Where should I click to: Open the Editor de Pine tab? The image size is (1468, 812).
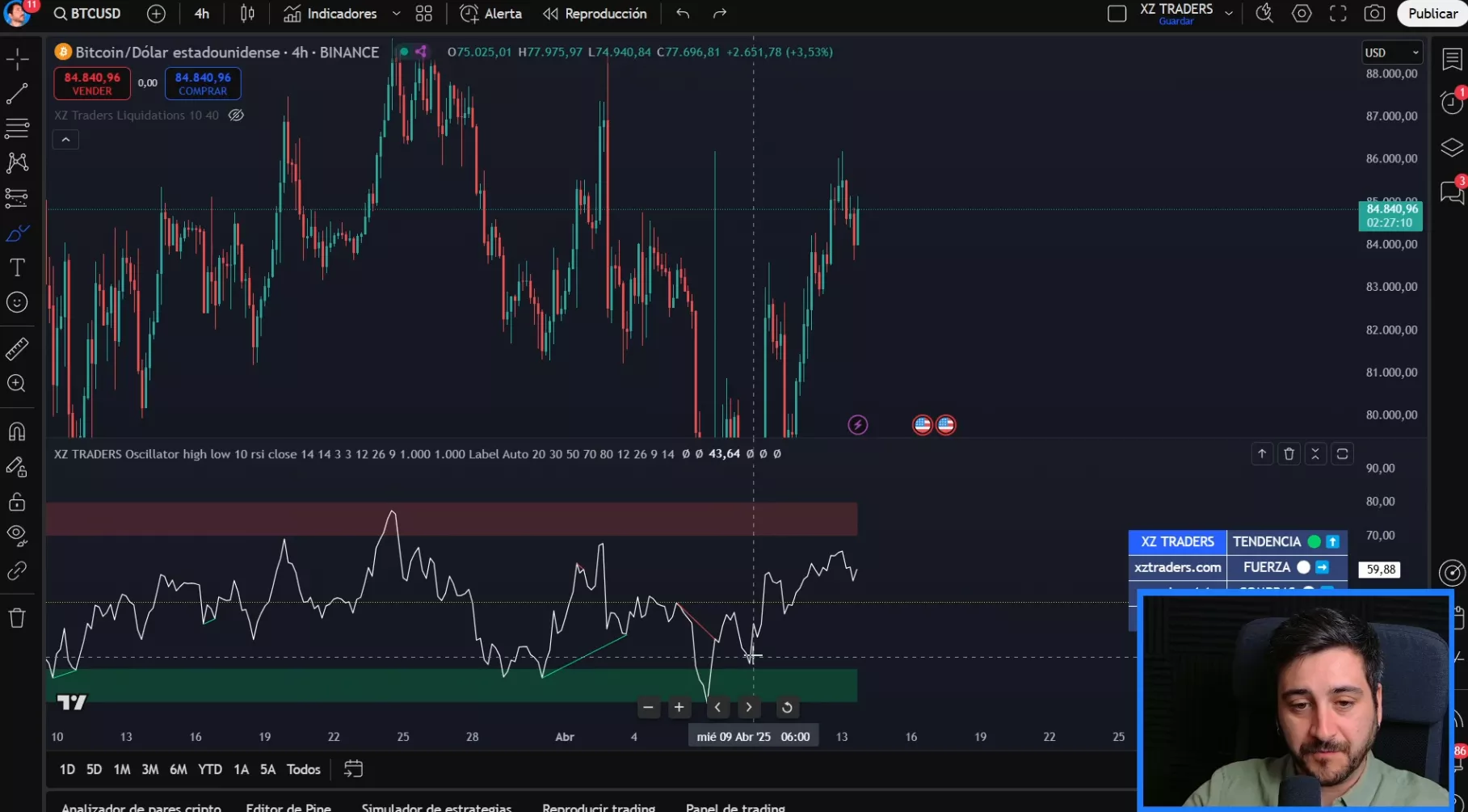(x=288, y=807)
